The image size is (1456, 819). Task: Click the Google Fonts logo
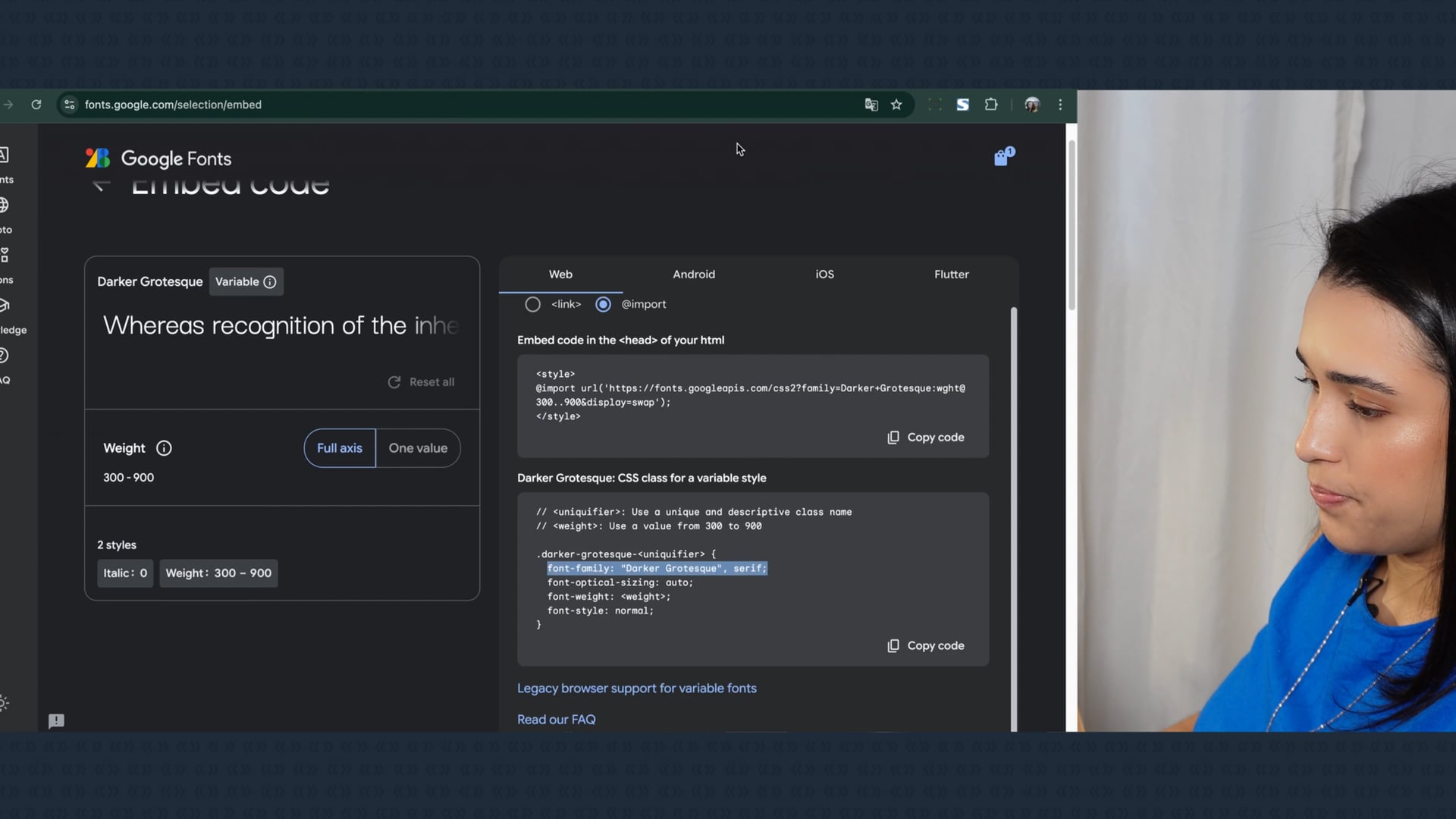(158, 158)
